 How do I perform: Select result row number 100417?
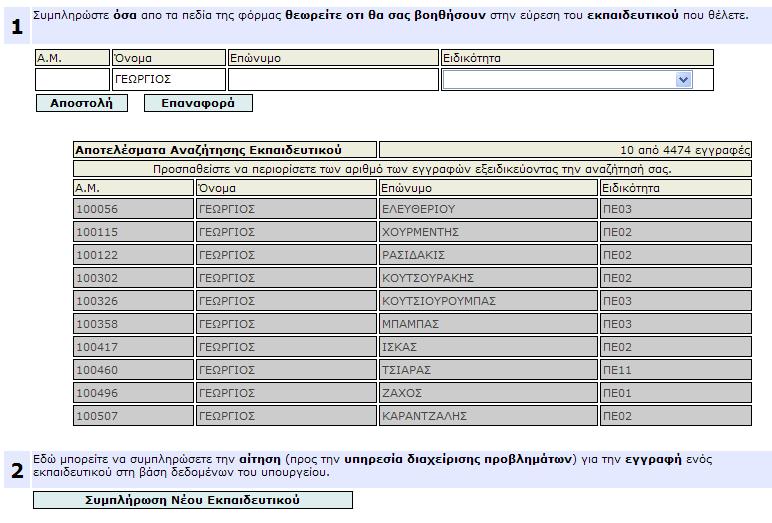point(412,347)
